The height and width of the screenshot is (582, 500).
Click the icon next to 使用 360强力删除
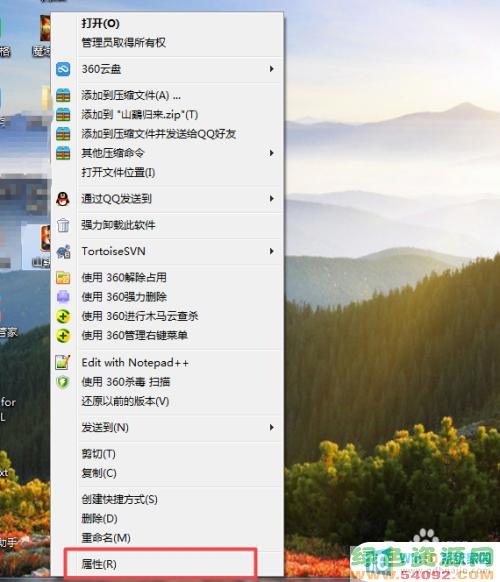pos(63,297)
